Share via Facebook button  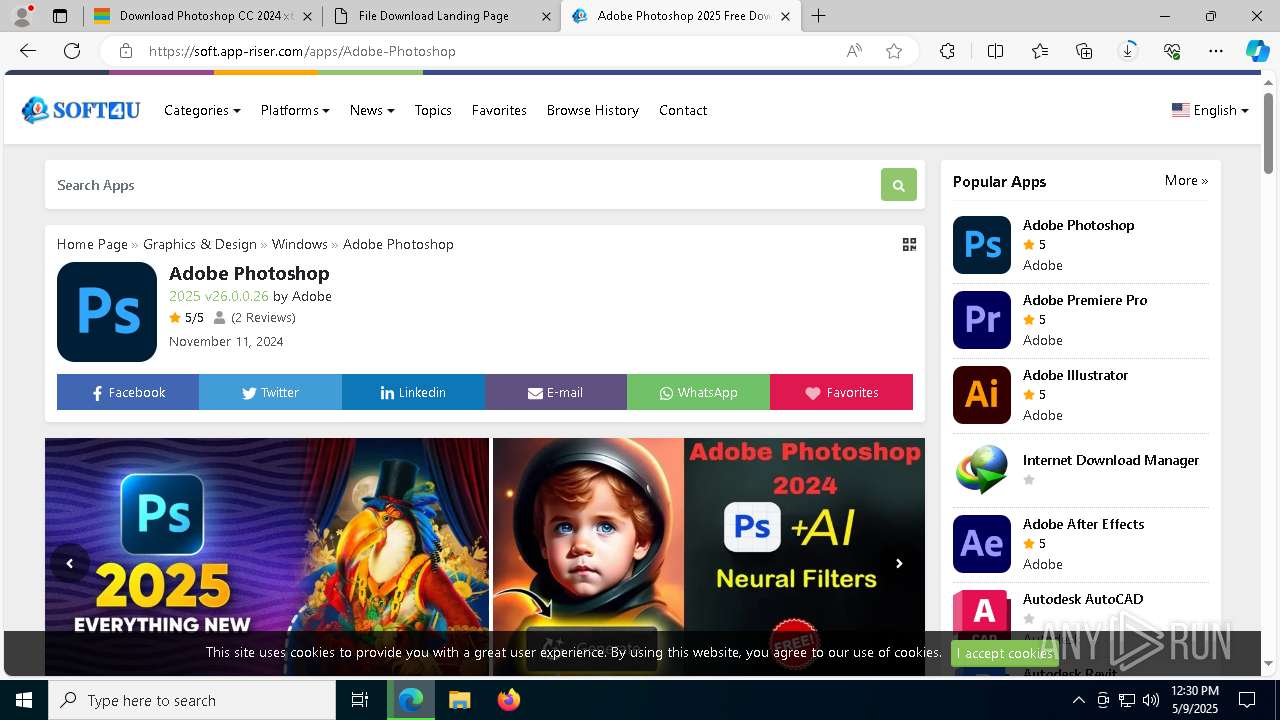pos(128,392)
